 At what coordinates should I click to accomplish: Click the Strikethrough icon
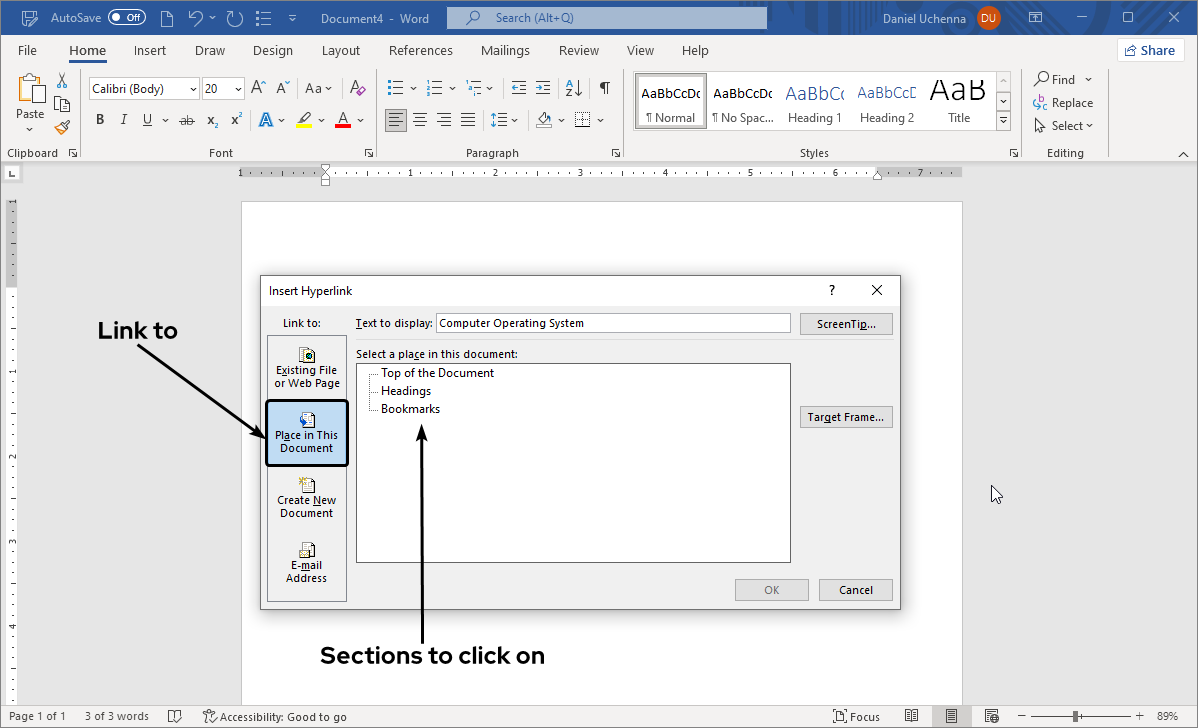(186, 119)
